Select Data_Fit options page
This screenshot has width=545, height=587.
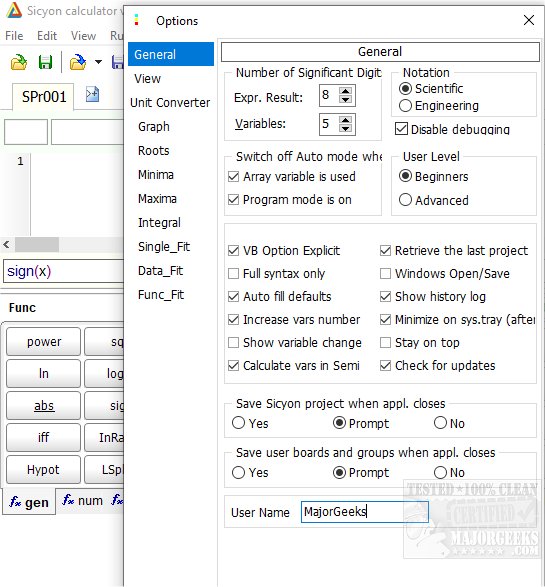pyautogui.click(x=160, y=271)
